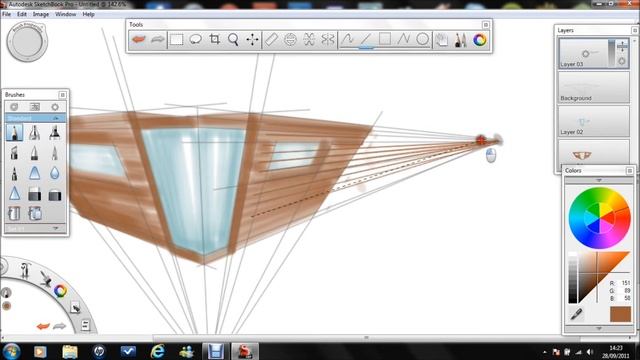The height and width of the screenshot is (360, 640).
Task: Enable the Ruler guide tool
Action: 271,40
